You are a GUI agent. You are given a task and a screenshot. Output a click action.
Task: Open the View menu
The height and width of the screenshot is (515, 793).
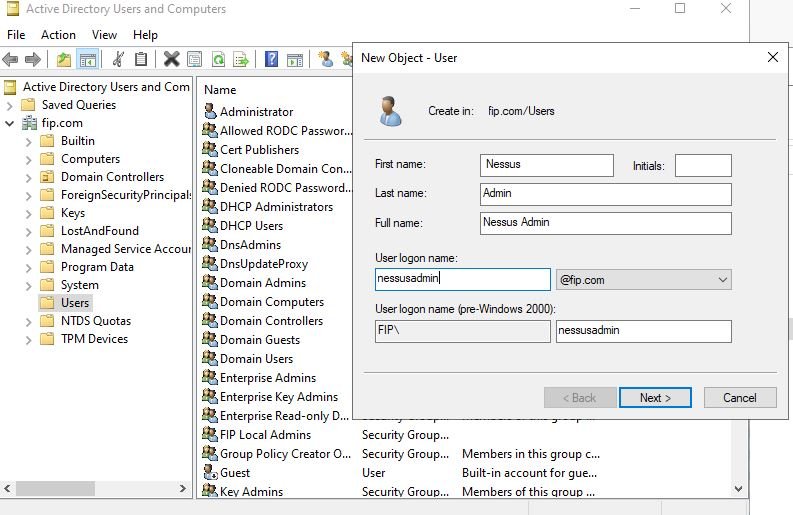(104, 35)
